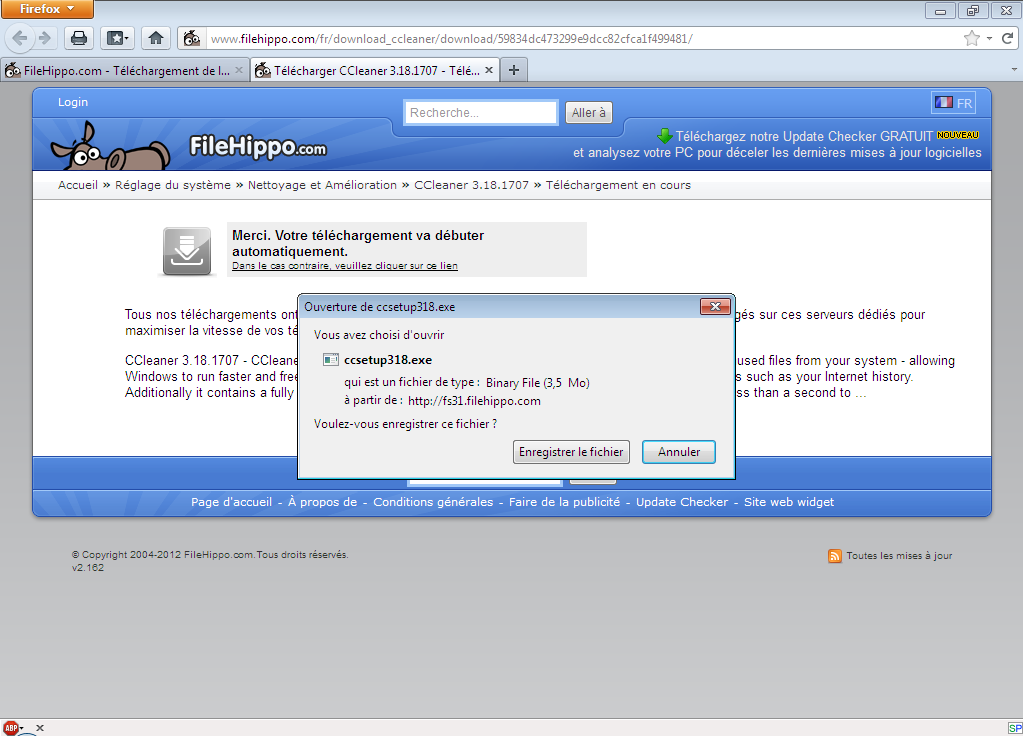This screenshot has height=736, width=1023.
Task: Click the FileHippo.com logo
Action: (258, 147)
